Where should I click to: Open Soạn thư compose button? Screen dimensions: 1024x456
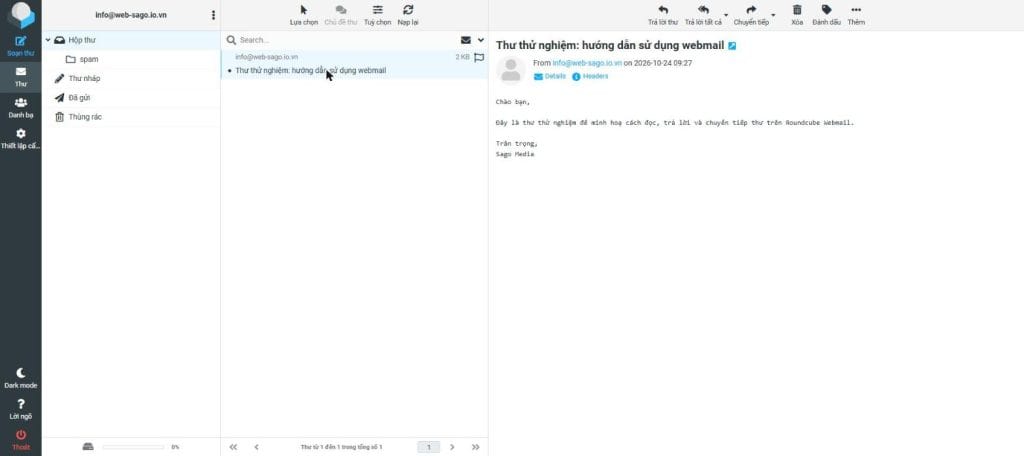tap(21, 46)
